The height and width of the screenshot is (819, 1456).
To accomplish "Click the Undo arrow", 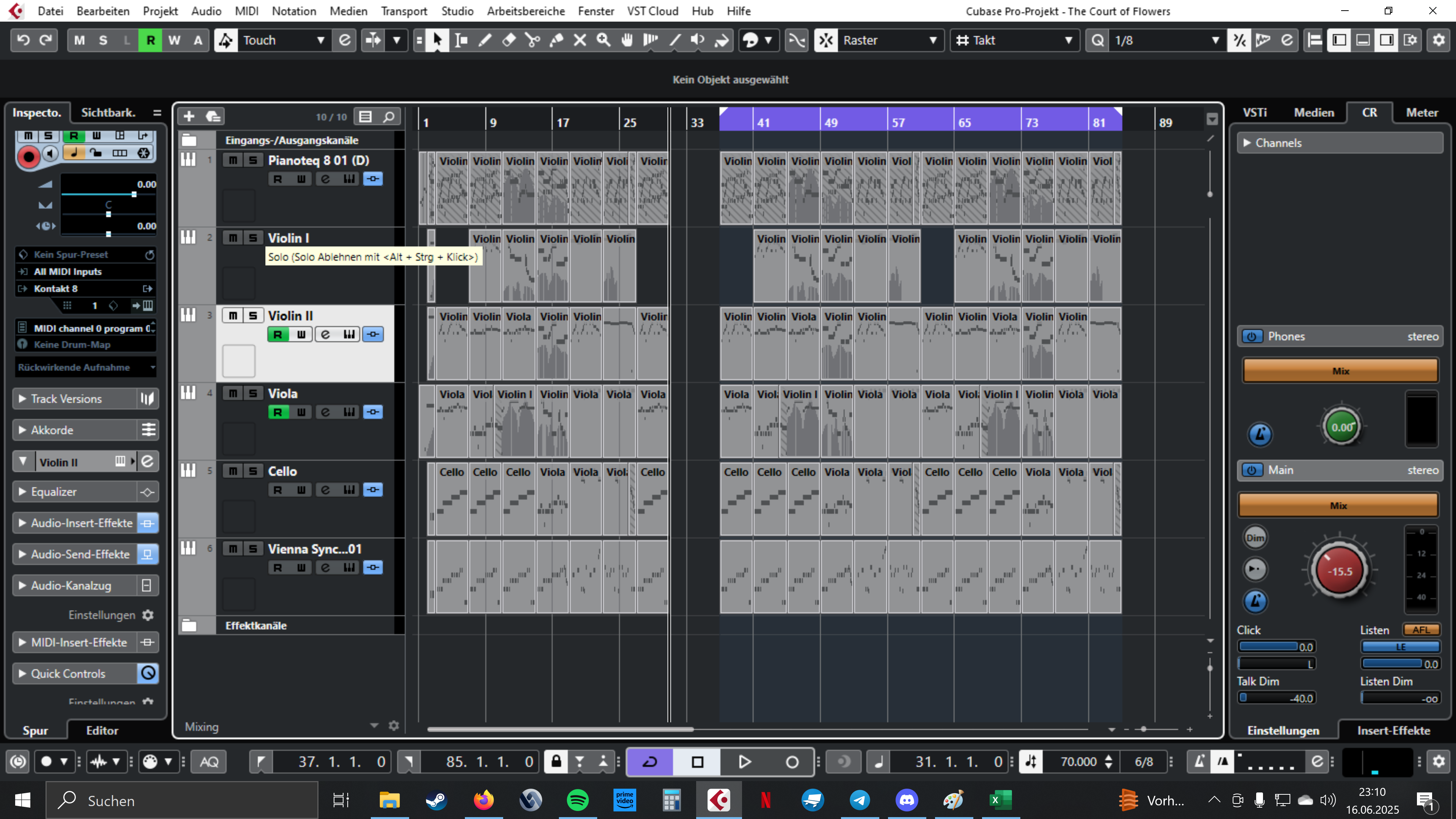I will (x=23, y=40).
